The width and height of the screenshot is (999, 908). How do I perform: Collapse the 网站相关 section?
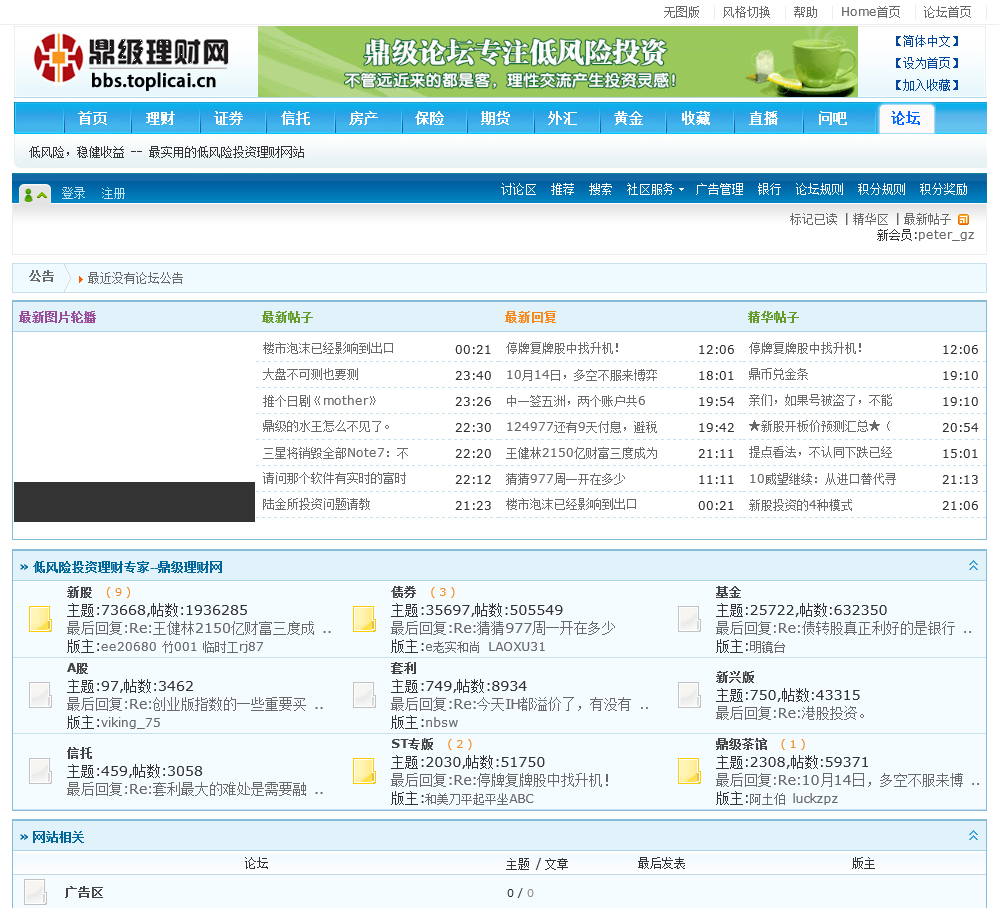click(x=973, y=835)
